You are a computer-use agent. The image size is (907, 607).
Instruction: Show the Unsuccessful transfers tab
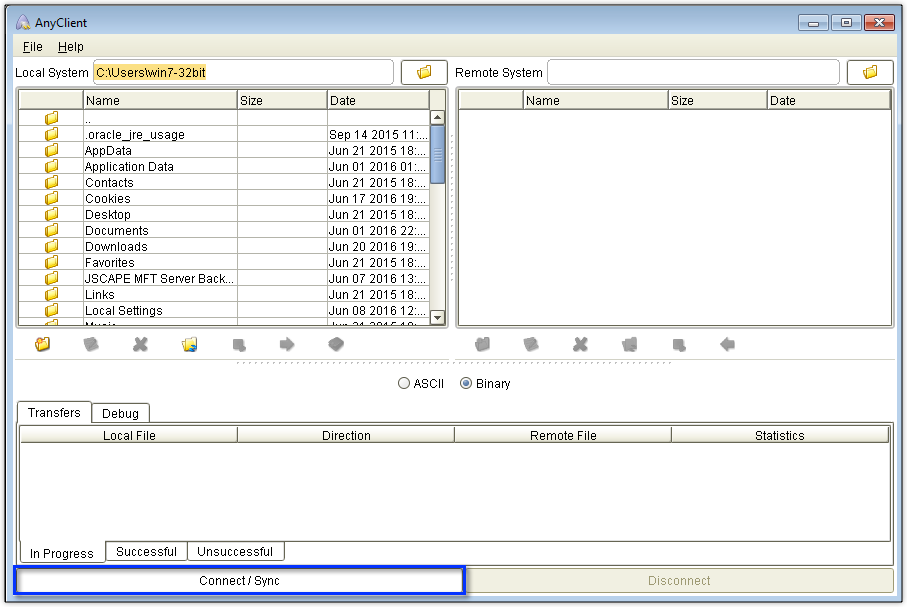coord(235,551)
